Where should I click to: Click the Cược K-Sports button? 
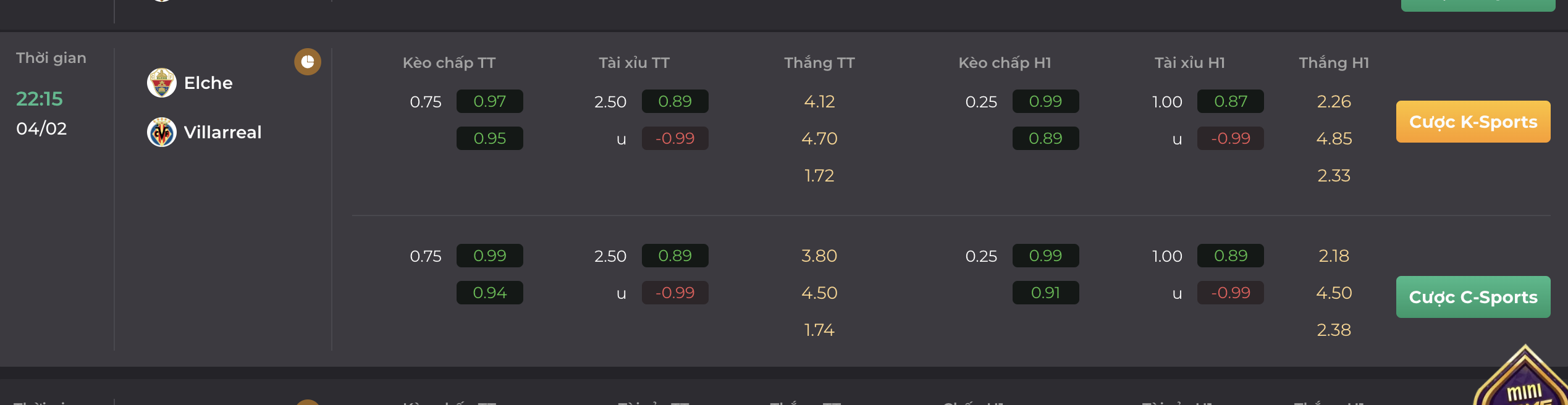coord(1473,122)
